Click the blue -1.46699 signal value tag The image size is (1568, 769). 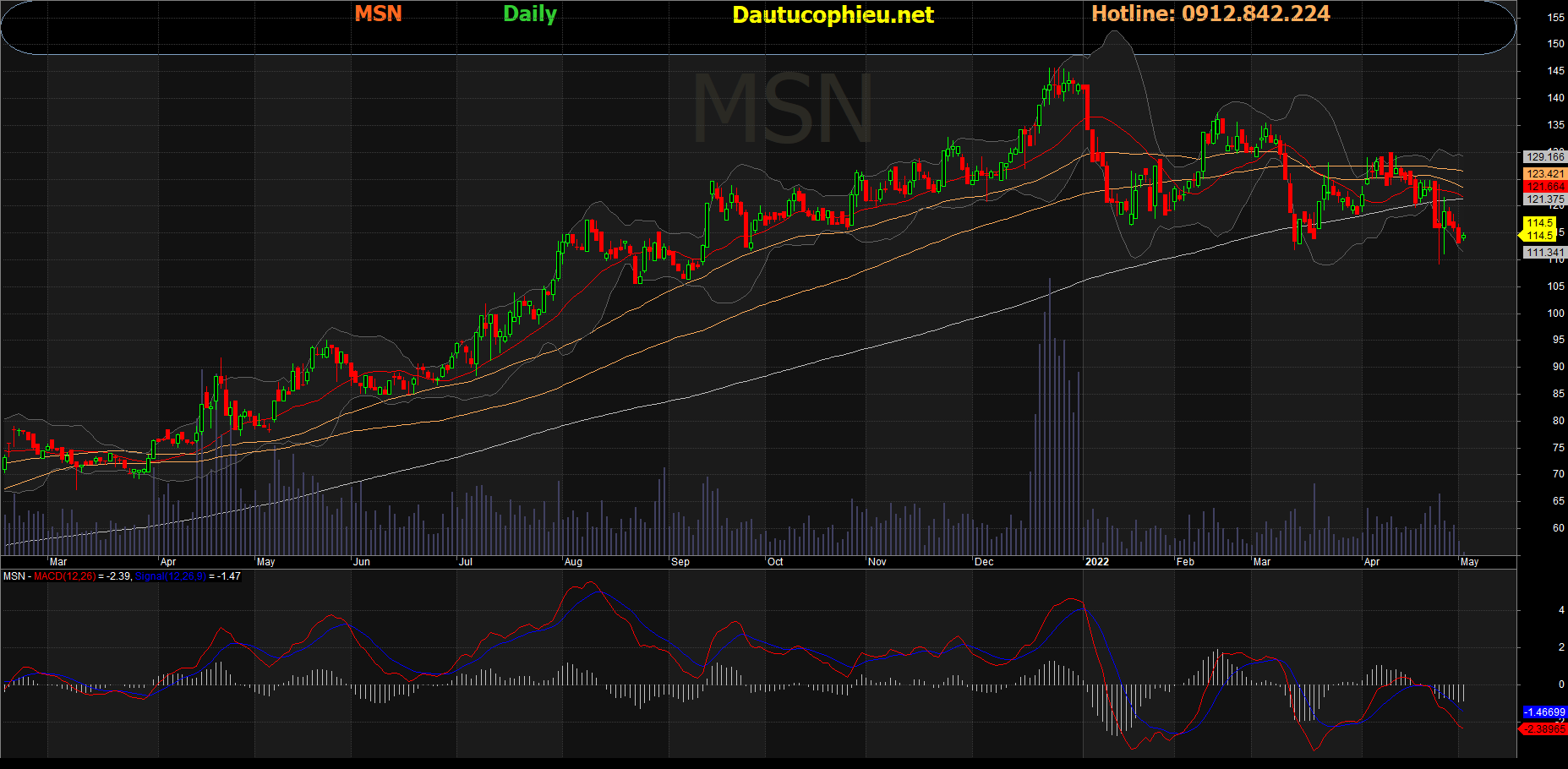[x=1544, y=712]
